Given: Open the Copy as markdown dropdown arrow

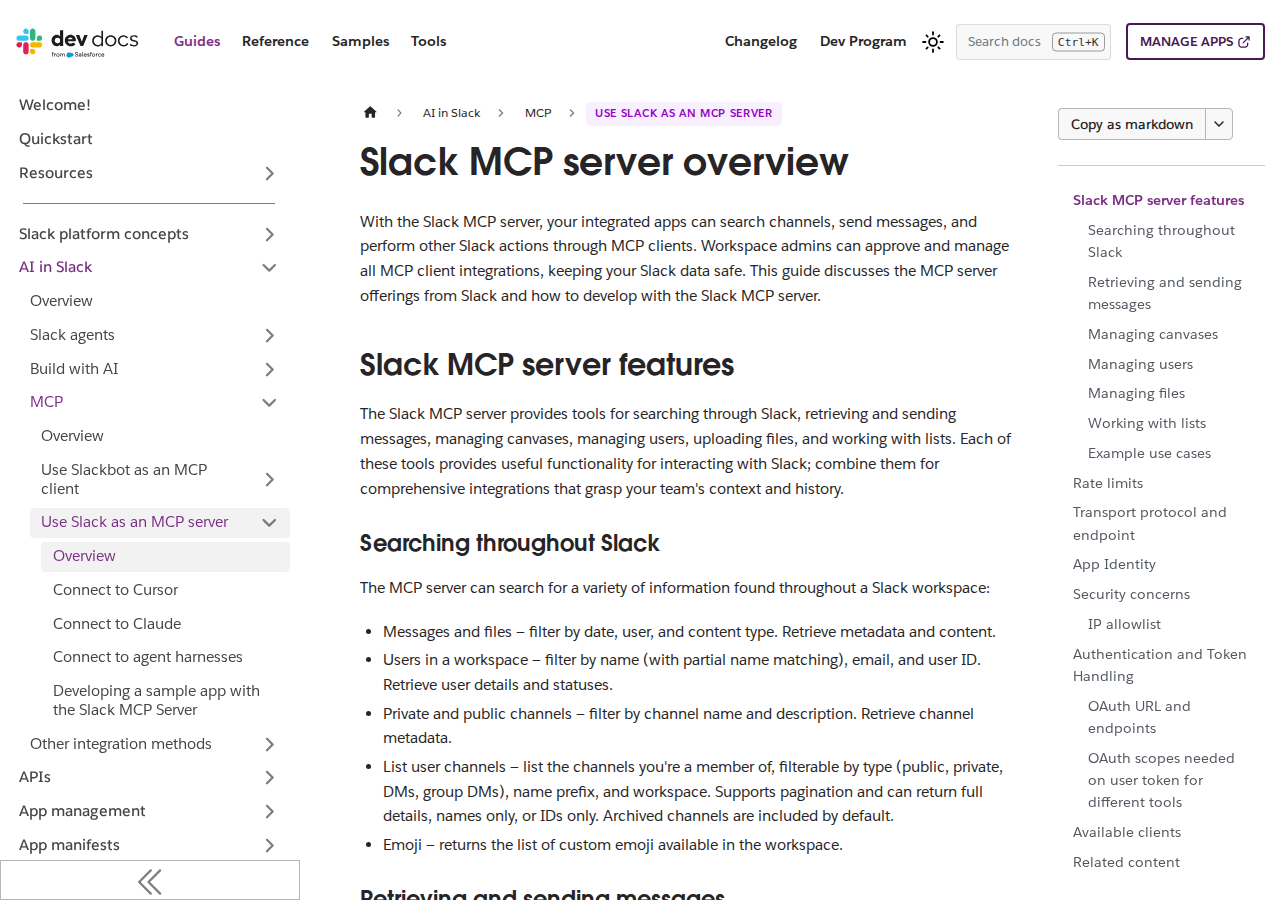Looking at the screenshot, I should click(x=1219, y=124).
